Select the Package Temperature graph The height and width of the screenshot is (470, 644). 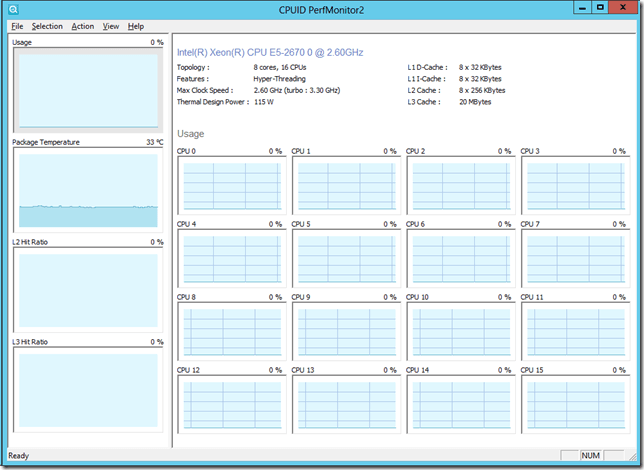pyautogui.click(x=88, y=190)
